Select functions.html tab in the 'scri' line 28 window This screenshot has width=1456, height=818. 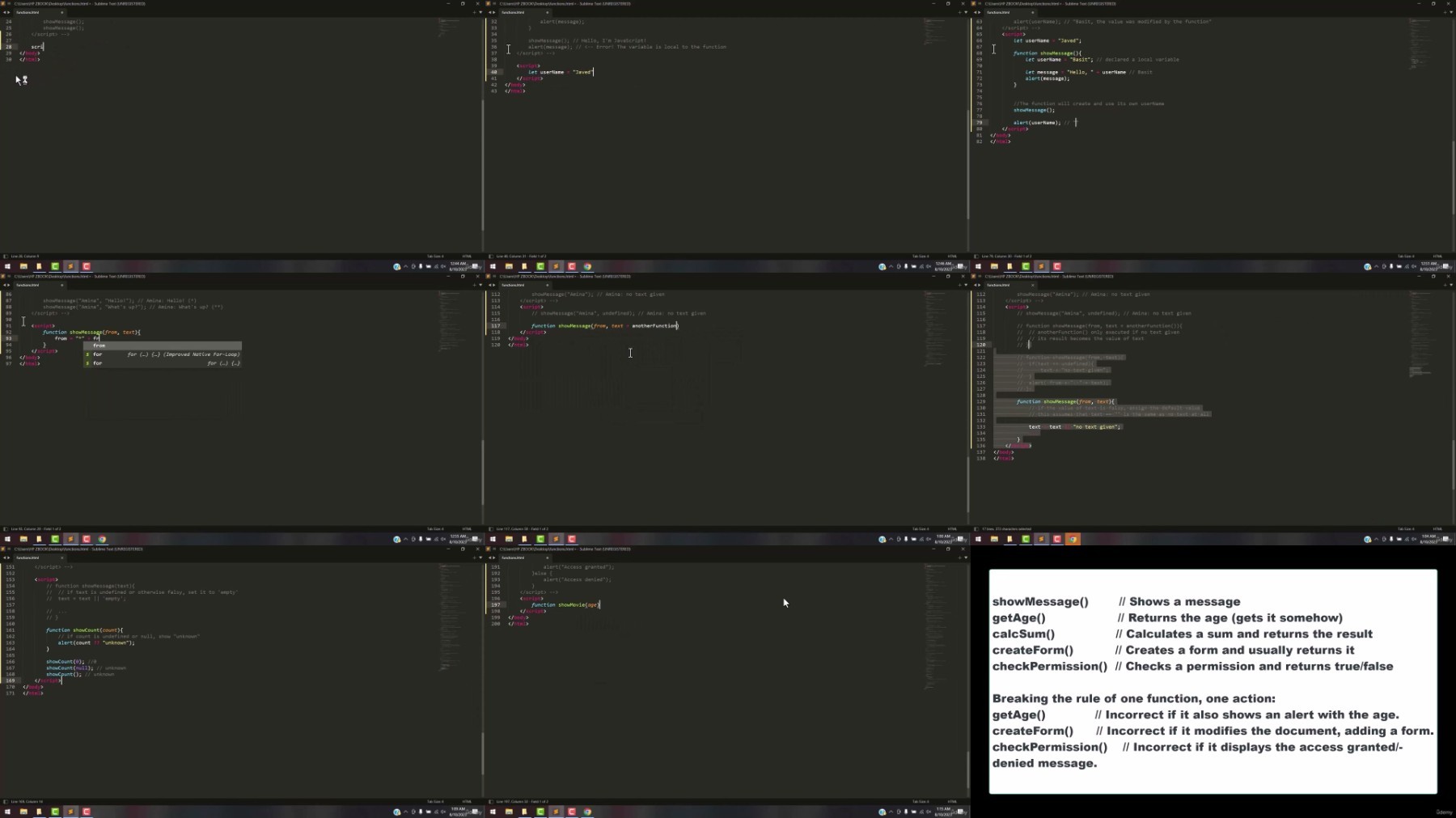(39, 12)
